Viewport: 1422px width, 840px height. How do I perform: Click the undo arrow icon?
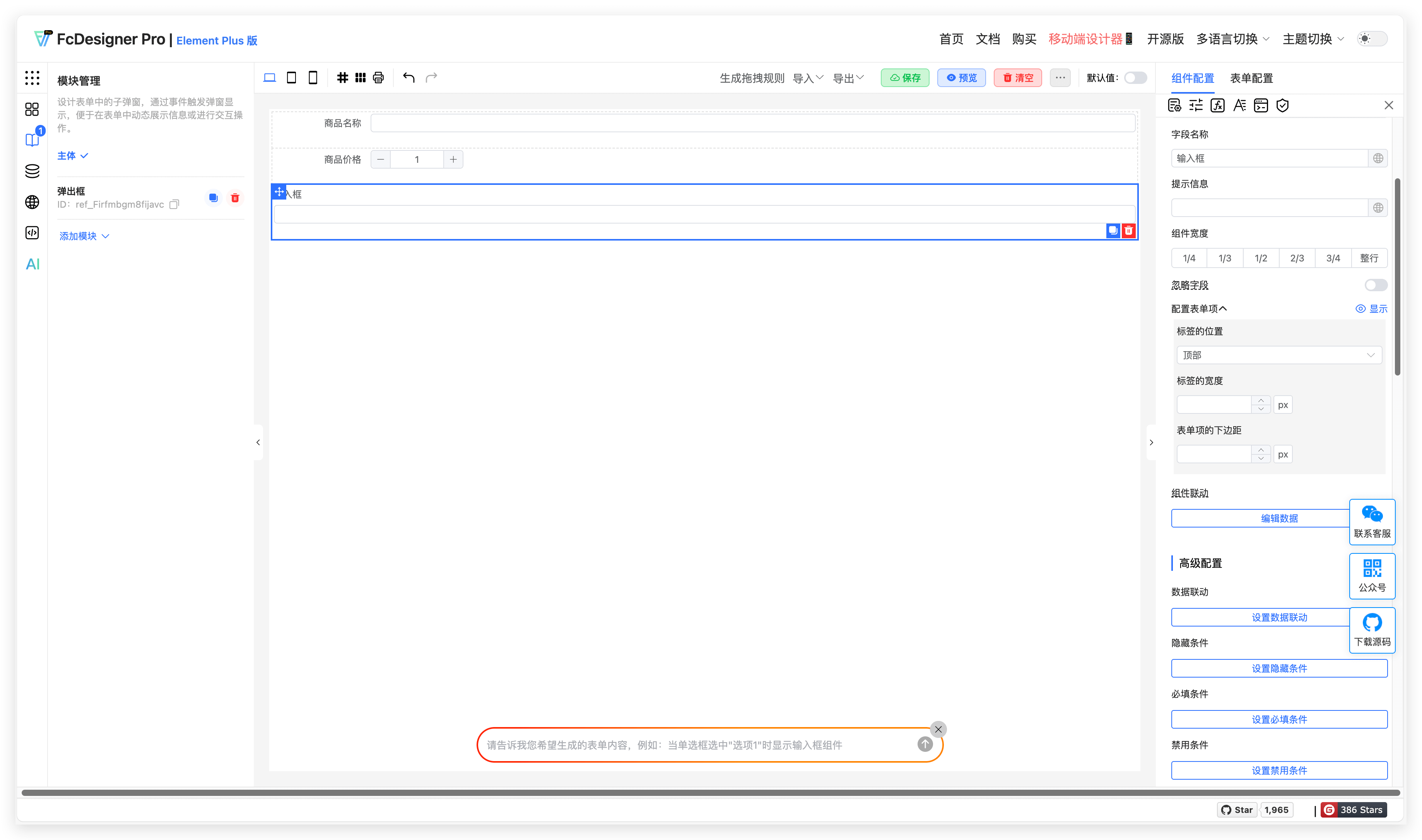pyautogui.click(x=409, y=78)
